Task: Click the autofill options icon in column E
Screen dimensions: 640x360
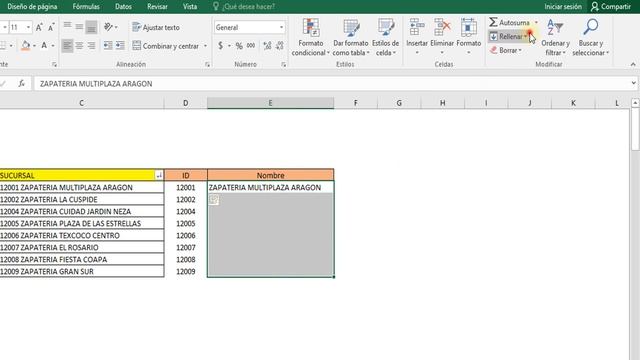Action: click(214, 200)
